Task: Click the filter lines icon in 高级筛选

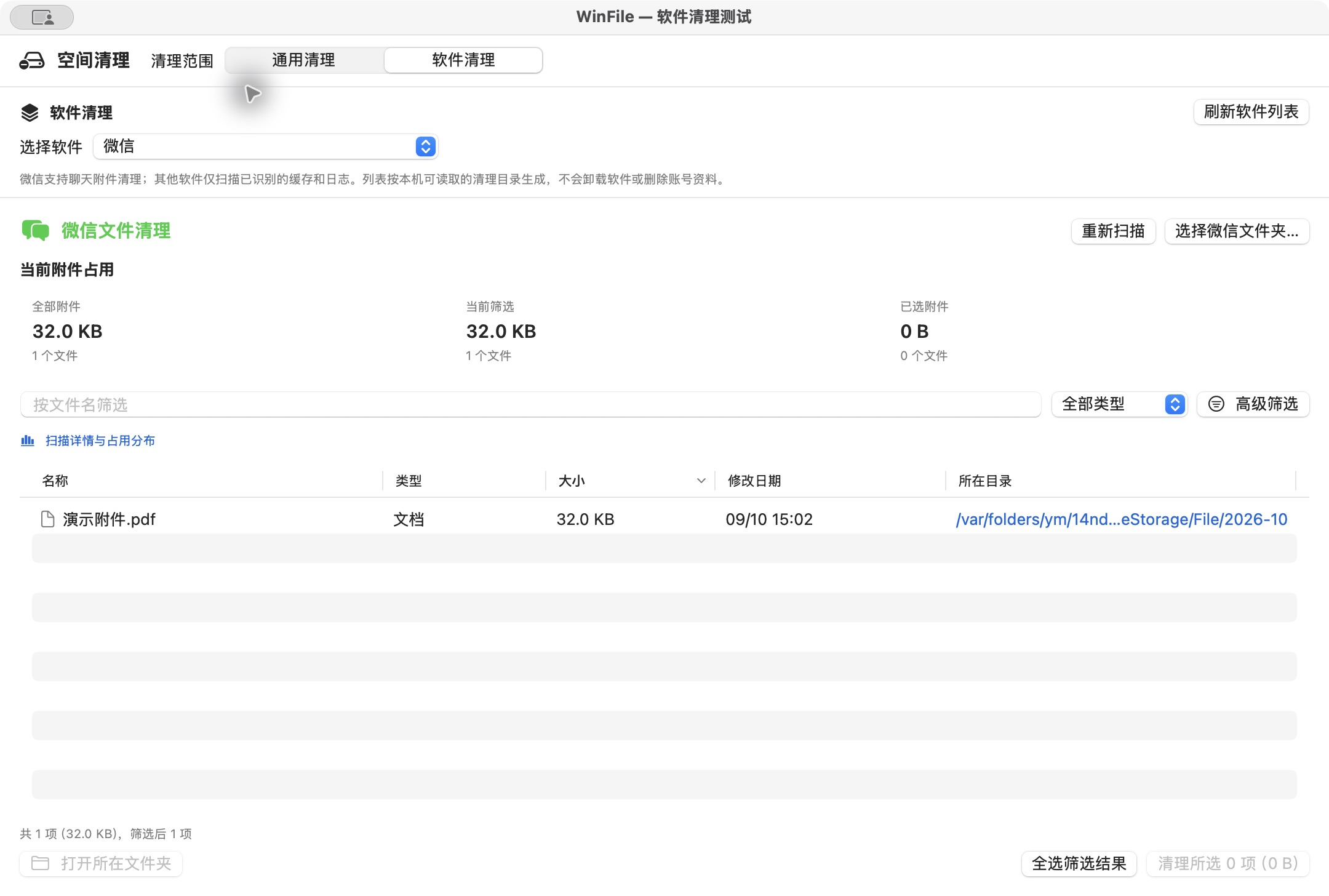Action: (1216, 404)
